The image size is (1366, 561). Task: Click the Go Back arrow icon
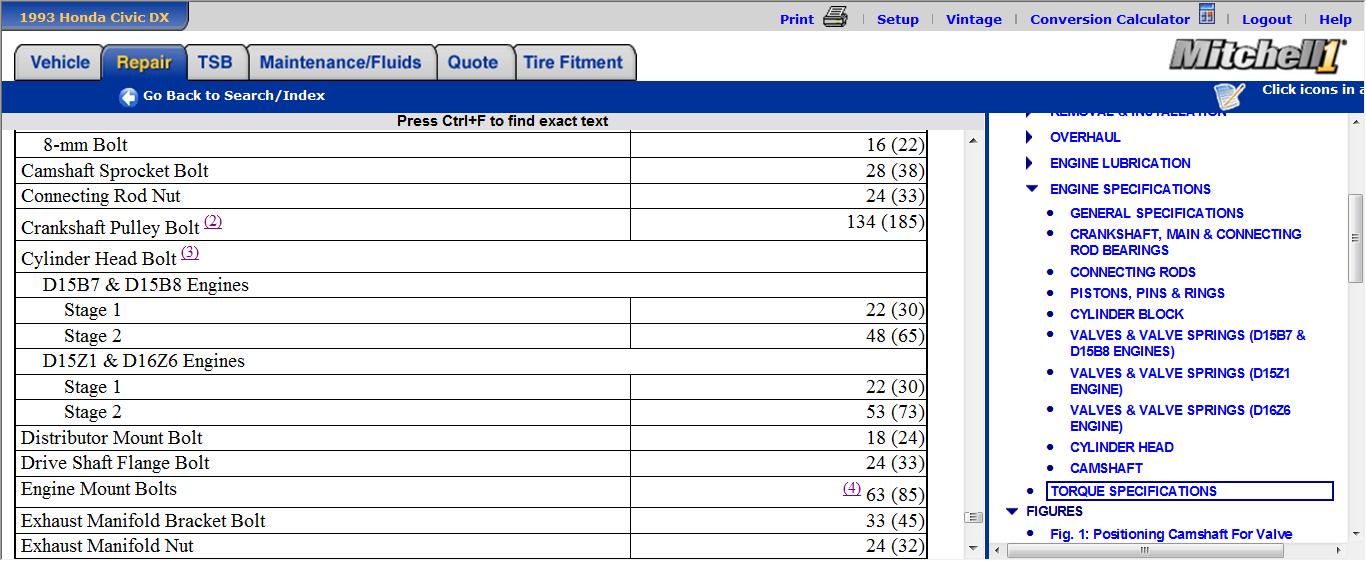tap(128, 97)
